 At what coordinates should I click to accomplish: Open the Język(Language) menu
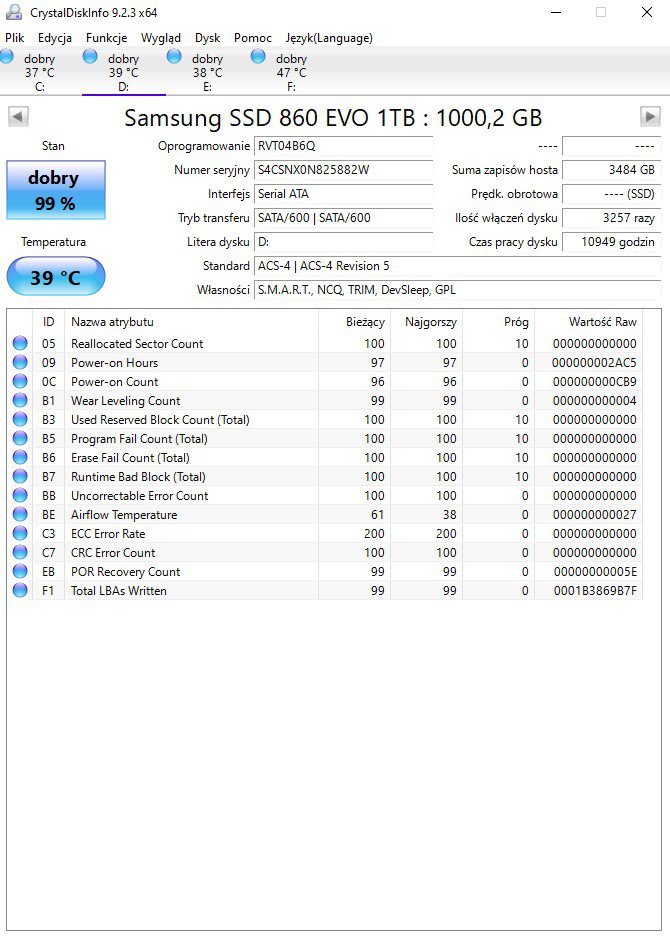click(x=328, y=38)
